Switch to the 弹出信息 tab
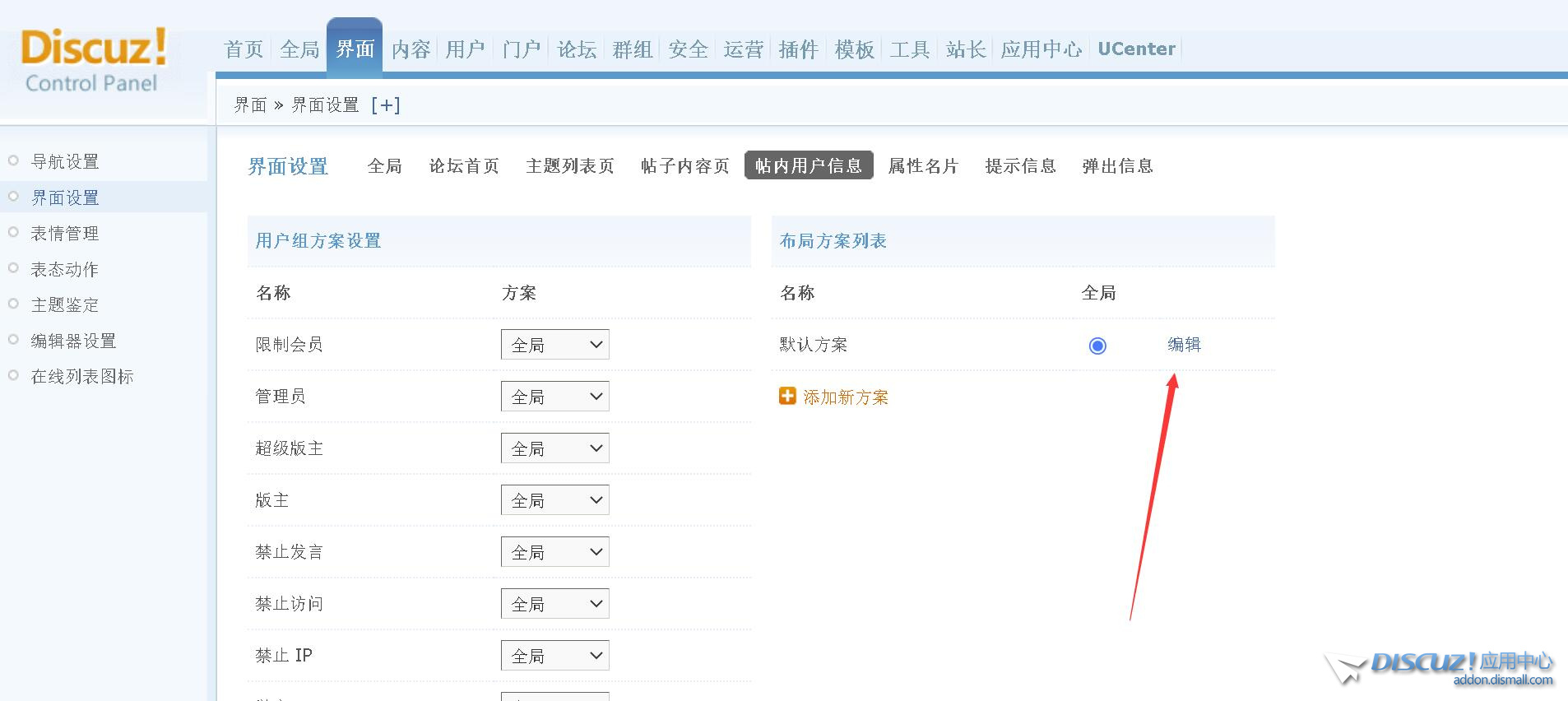Viewport: 1568px width, 701px height. [1117, 166]
